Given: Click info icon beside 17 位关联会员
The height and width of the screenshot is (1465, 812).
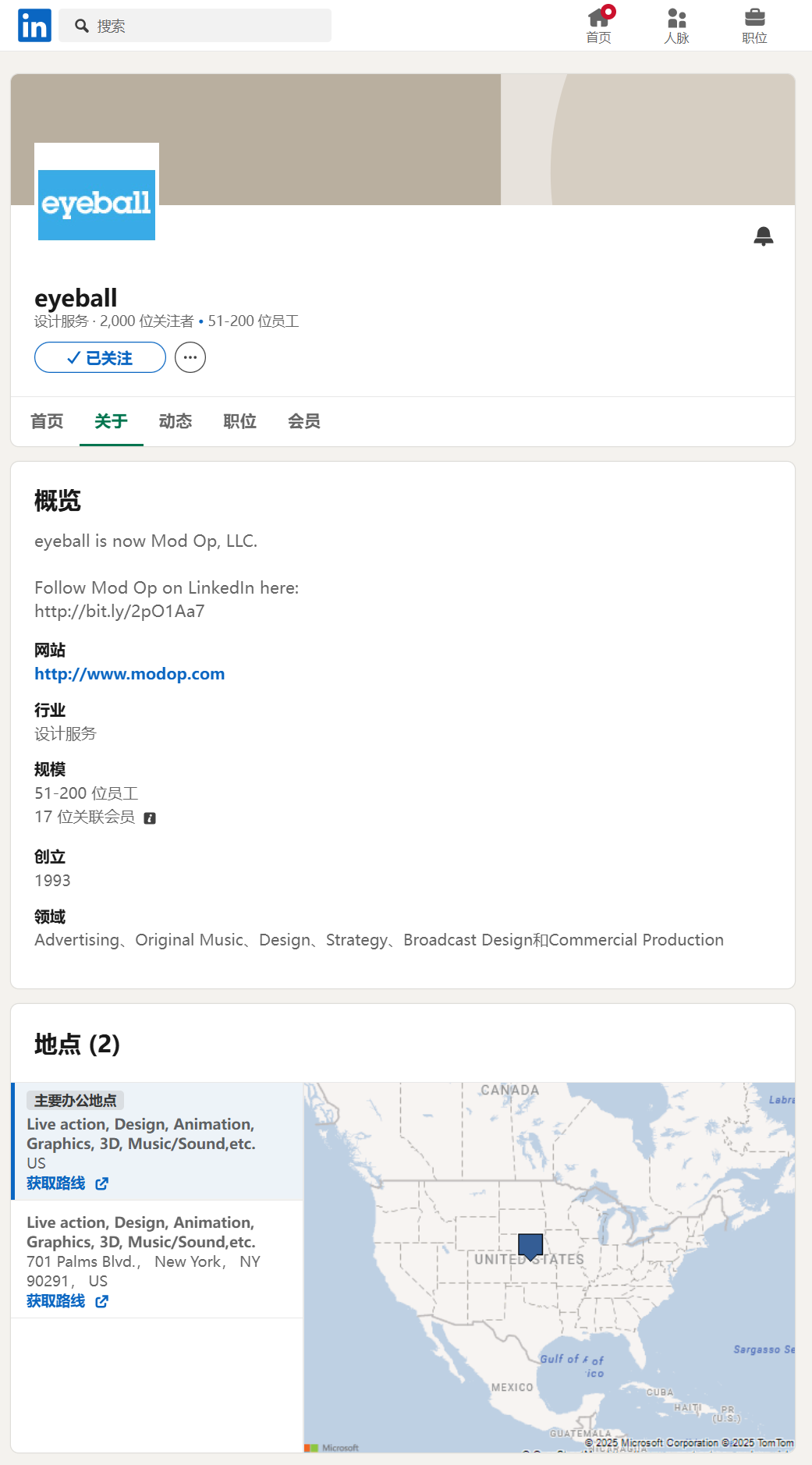Looking at the screenshot, I should click(x=150, y=818).
